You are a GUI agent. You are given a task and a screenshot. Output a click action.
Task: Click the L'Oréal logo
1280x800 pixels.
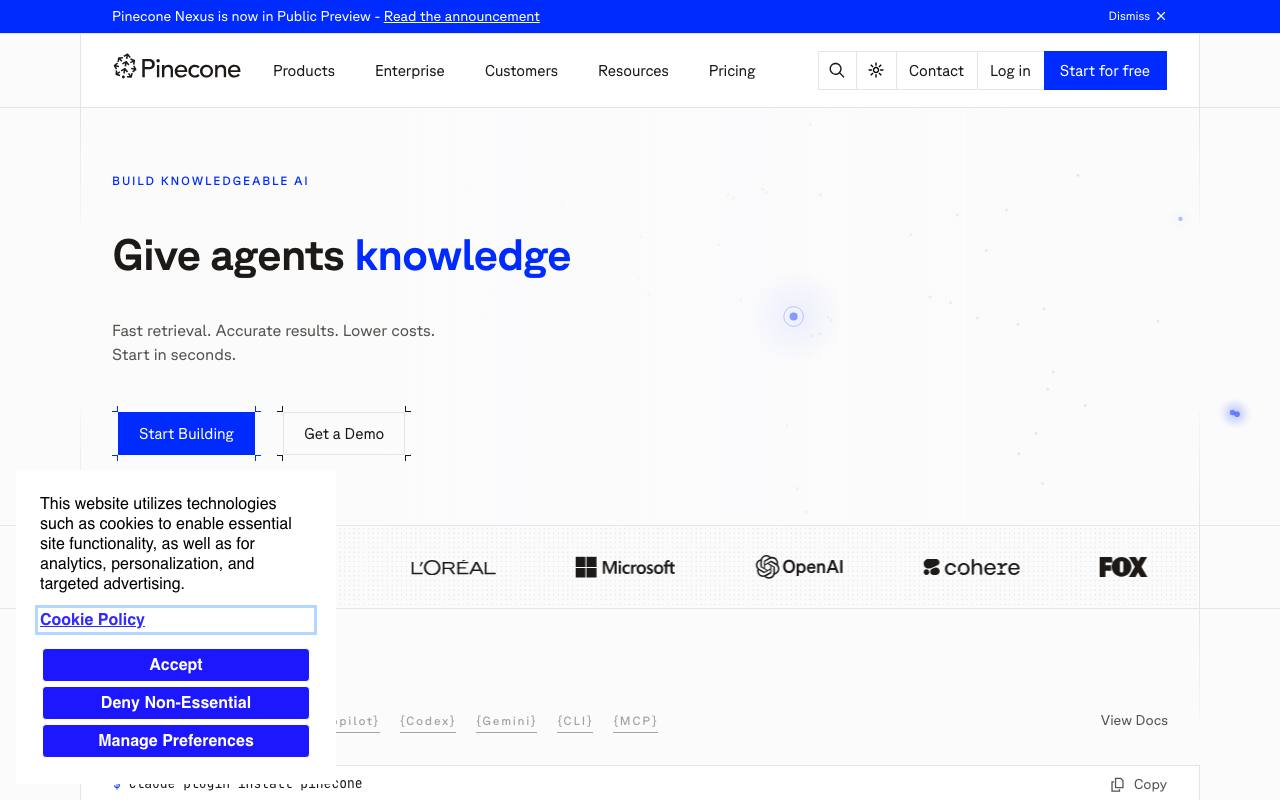click(x=453, y=567)
